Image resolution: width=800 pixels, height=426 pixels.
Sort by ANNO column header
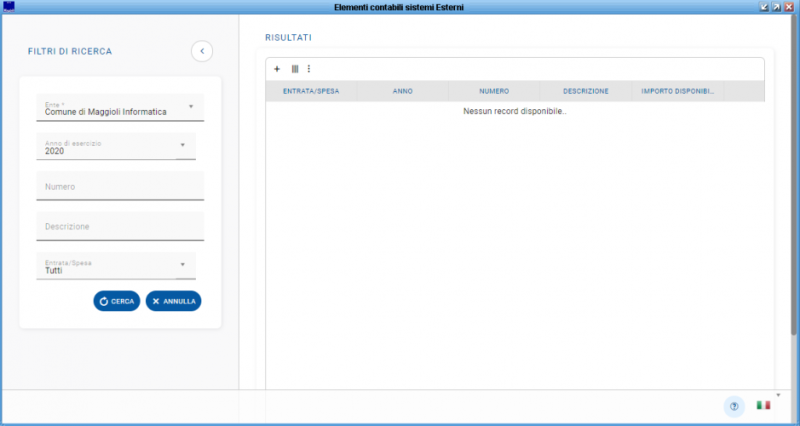coord(403,91)
